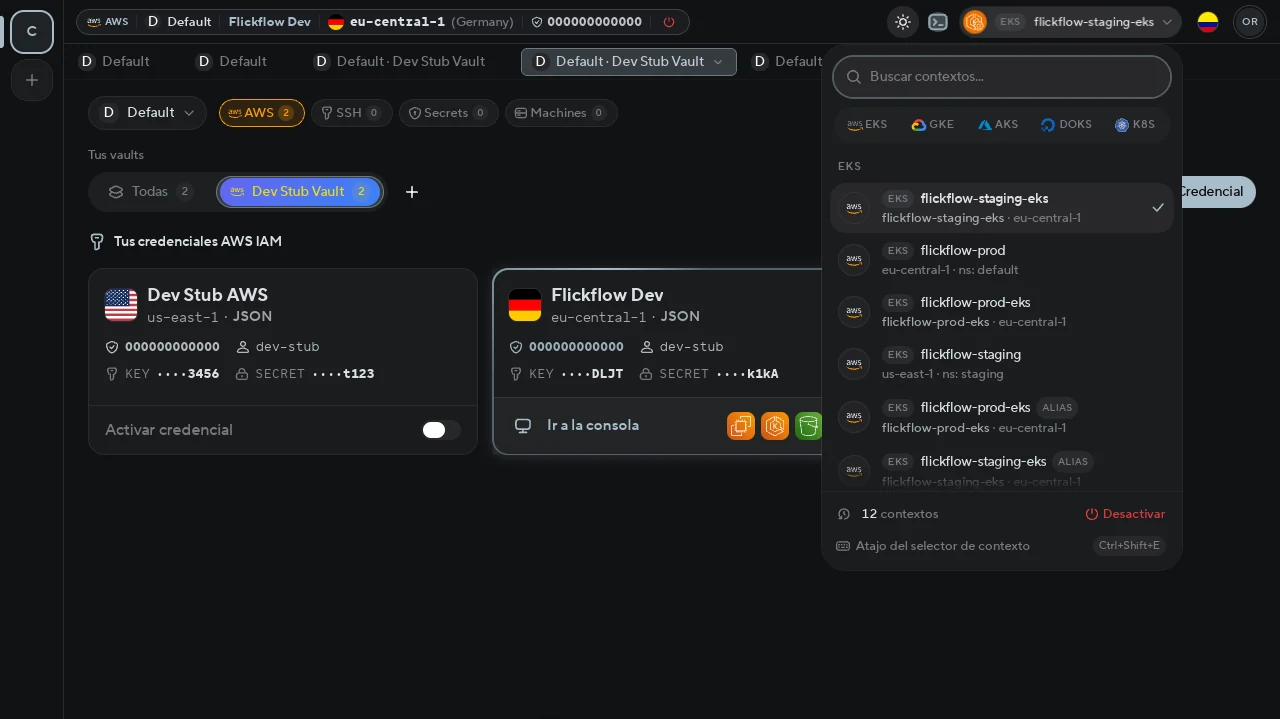Open the Machines tab
The width and height of the screenshot is (1280, 719).
tap(561, 113)
